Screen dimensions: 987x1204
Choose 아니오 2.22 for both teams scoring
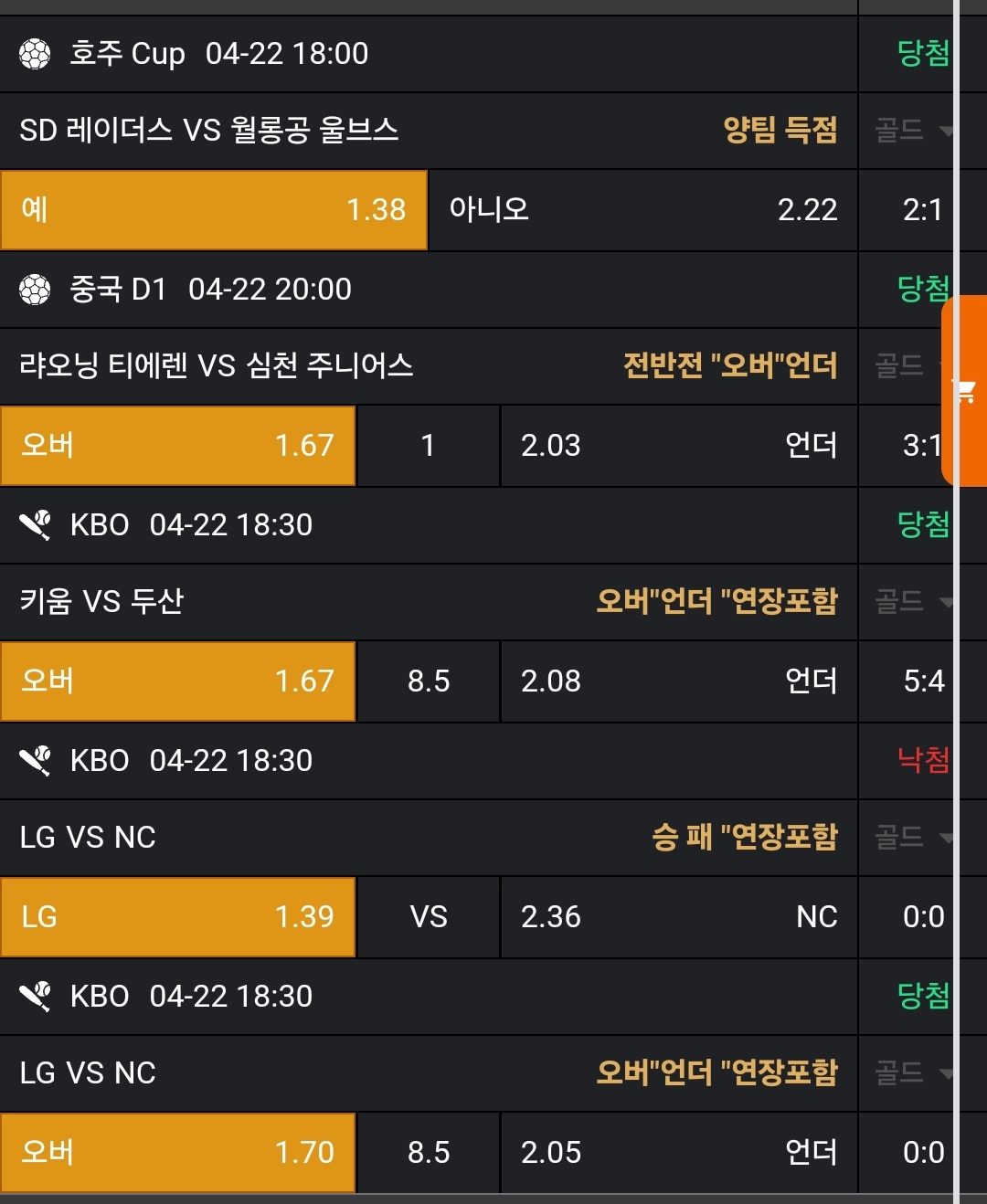[x=642, y=210]
